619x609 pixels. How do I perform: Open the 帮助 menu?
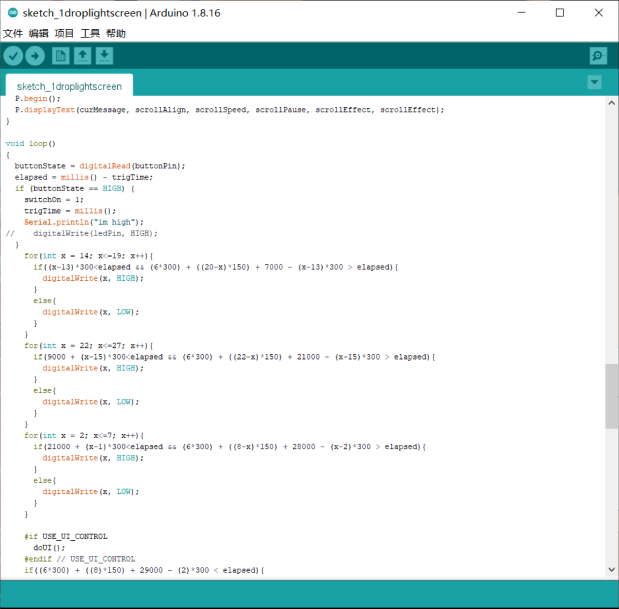click(116, 33)
